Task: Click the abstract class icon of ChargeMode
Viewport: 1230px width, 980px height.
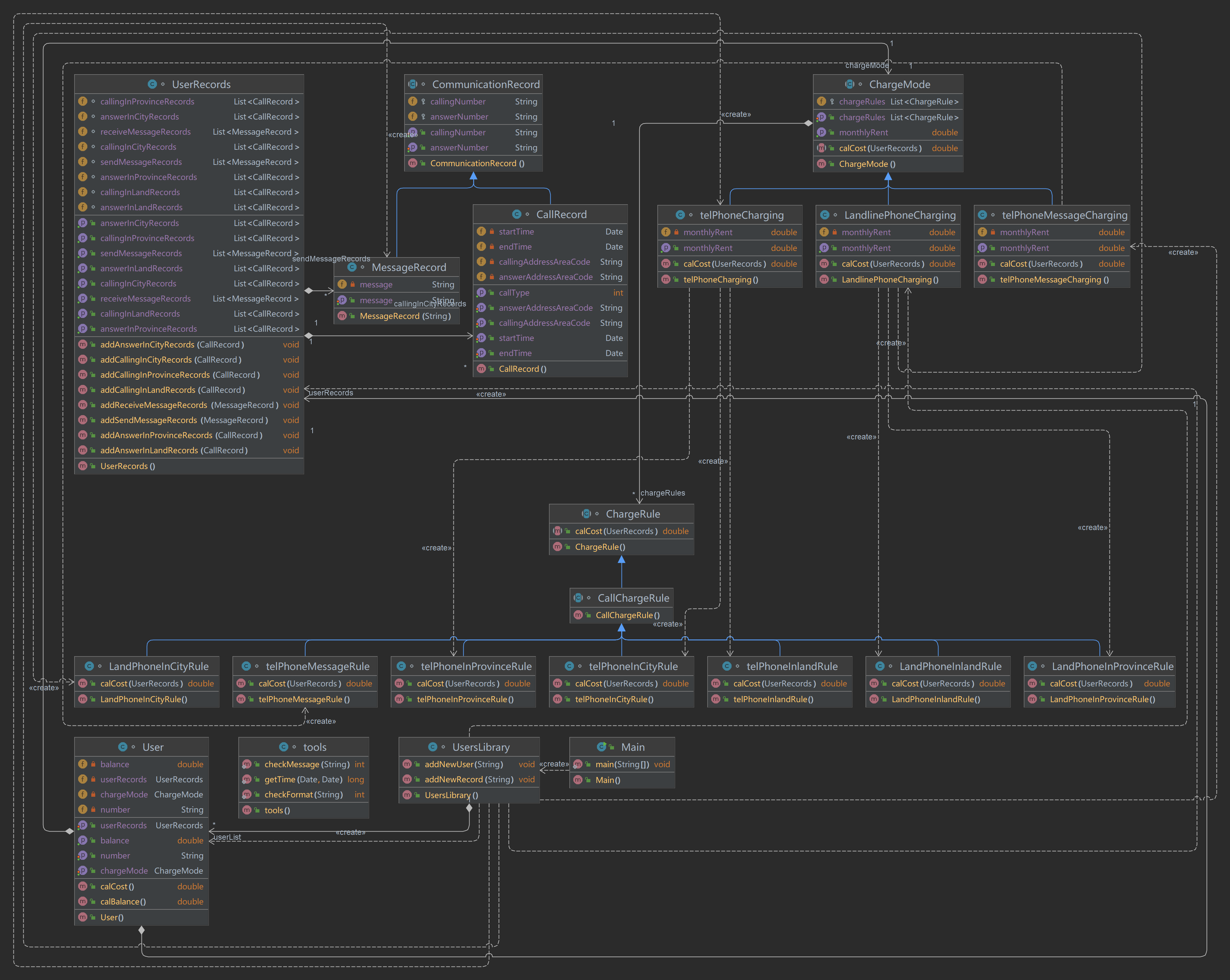Action: click(x=849, y=84)
